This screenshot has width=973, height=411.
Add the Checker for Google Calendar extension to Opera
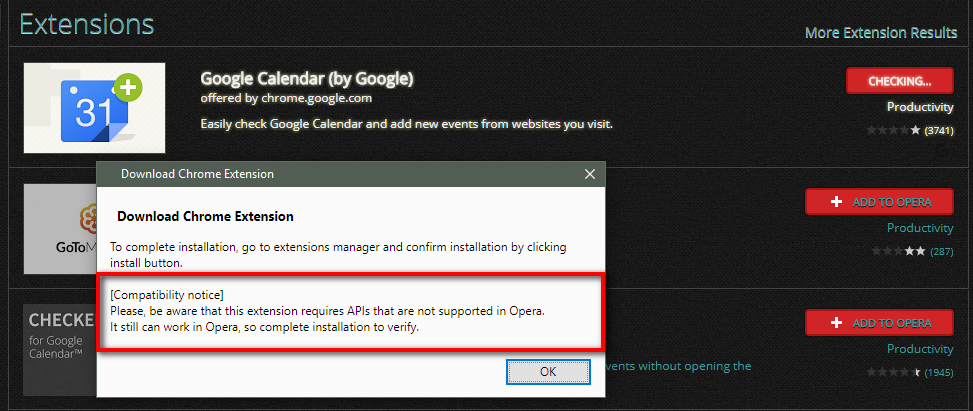[879, 323]
